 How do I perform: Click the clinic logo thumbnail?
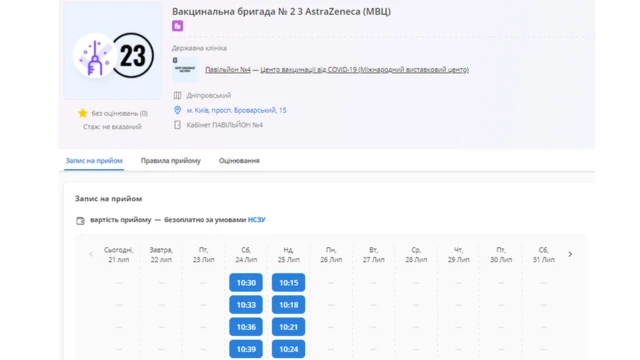coord(185,70)
